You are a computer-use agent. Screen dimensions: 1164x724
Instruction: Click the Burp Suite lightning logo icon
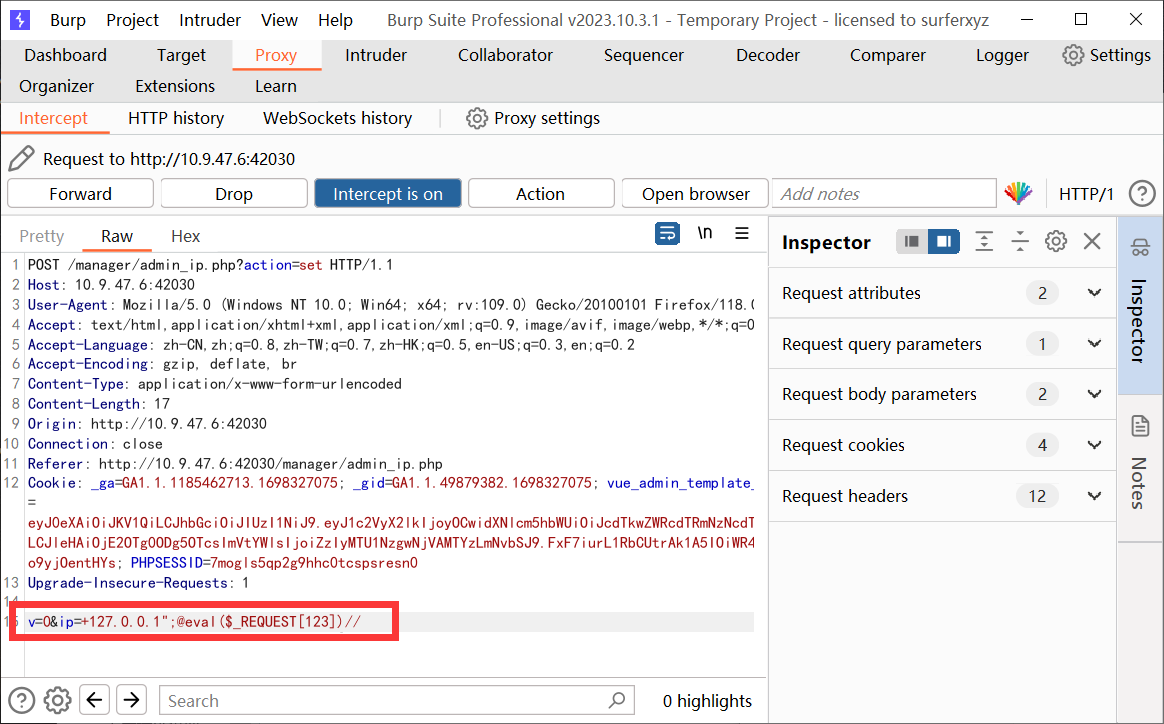pos(20,20)
